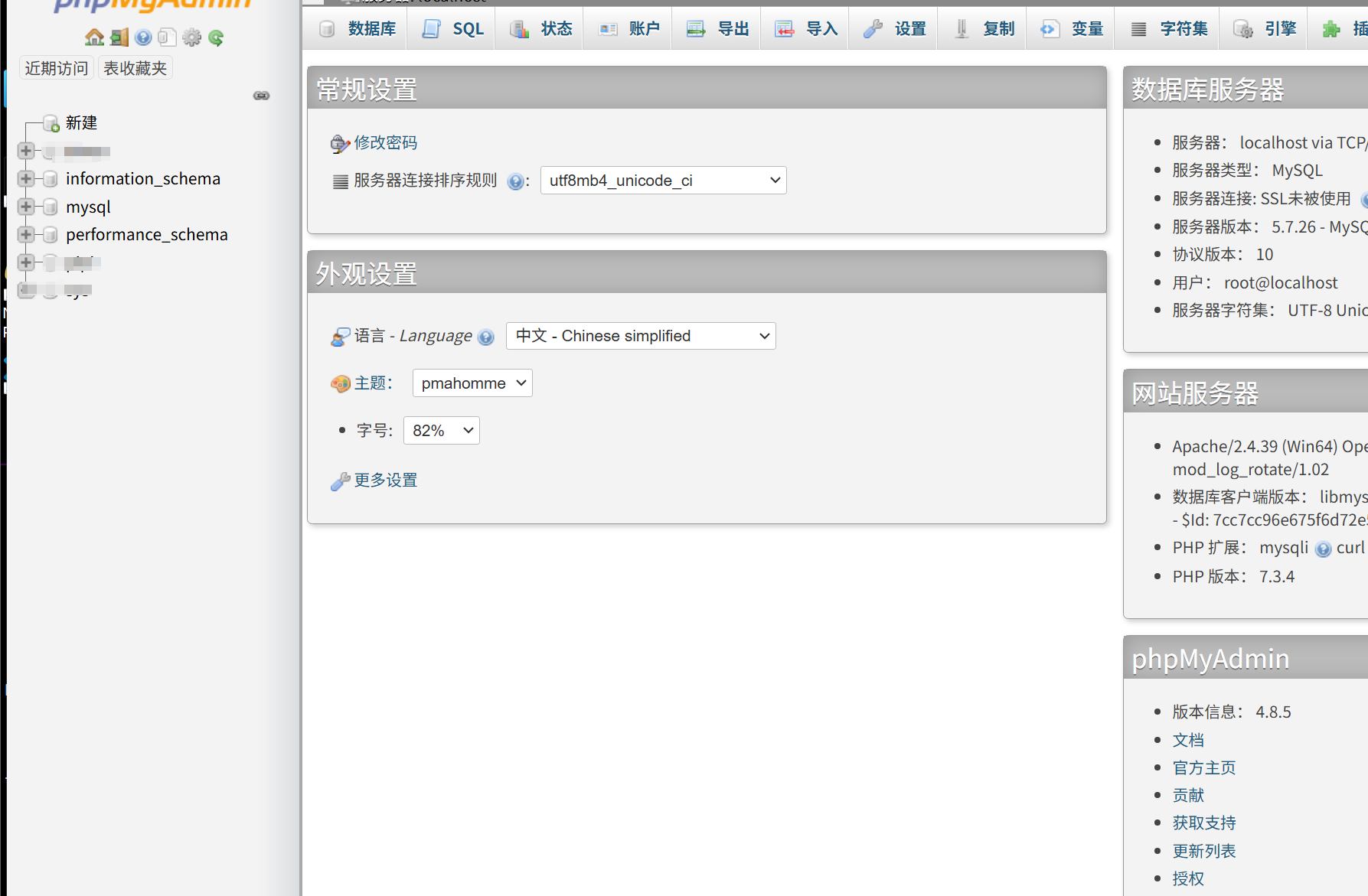The image size is (1368, 896).
Task: Switch to the 导入 tab
Action: click(806, 28)
